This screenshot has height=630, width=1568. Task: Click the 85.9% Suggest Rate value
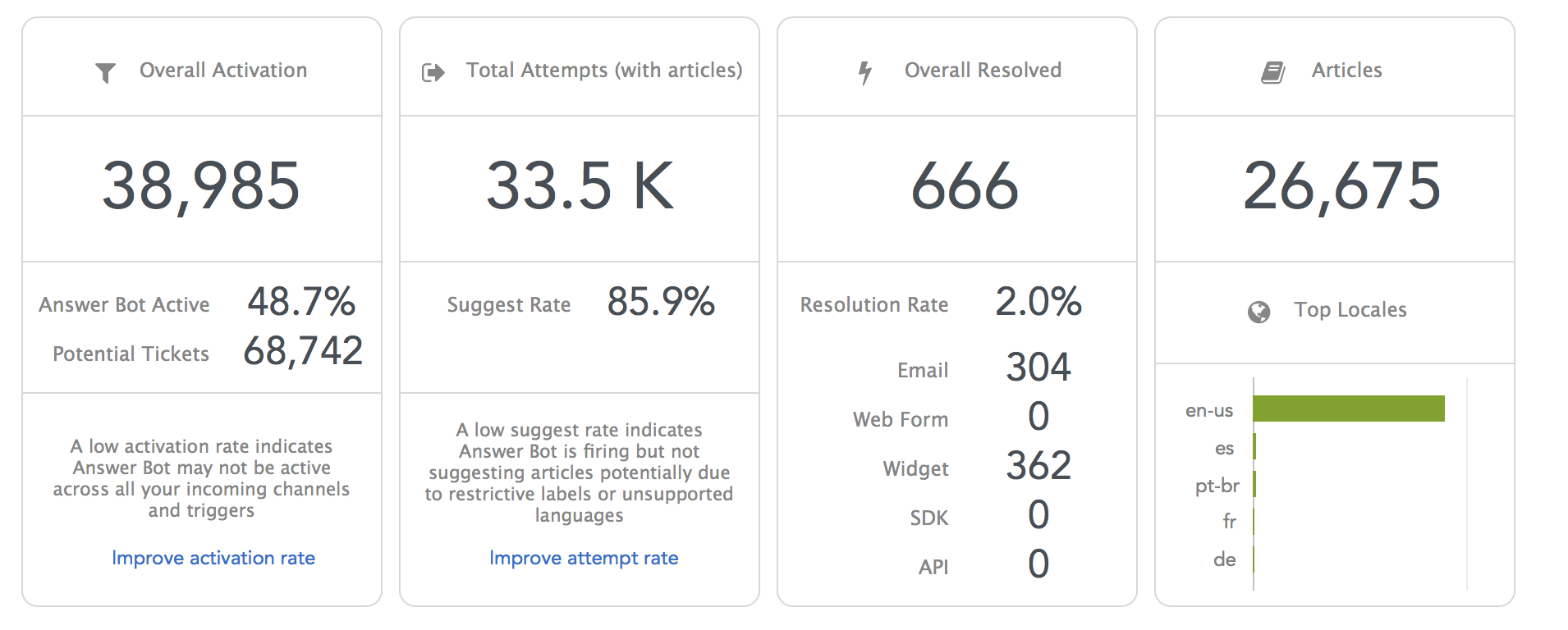point(661,302)
